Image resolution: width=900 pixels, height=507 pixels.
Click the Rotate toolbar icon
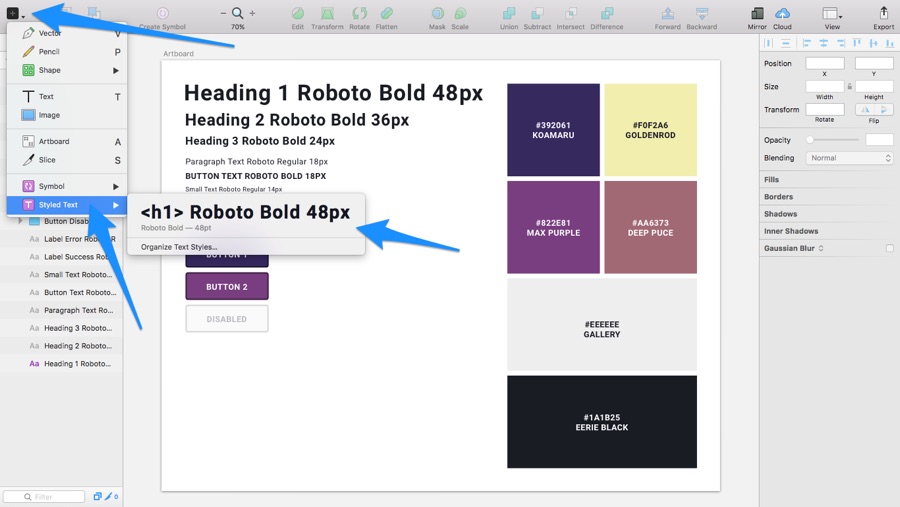point(359,13)
